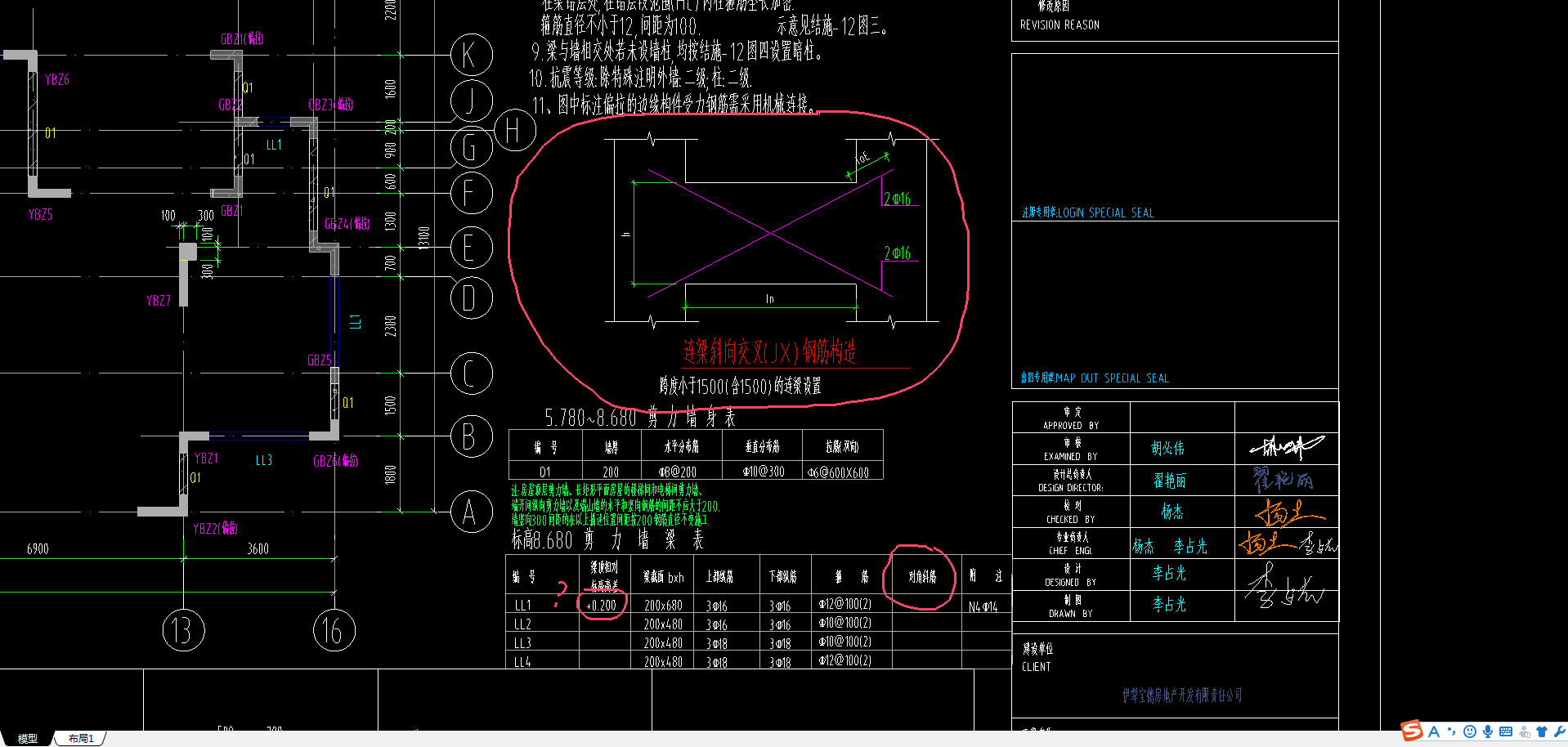The image size is (1568, 747).
Task: Select the YBZ7 column label
Action: (159, 300)
